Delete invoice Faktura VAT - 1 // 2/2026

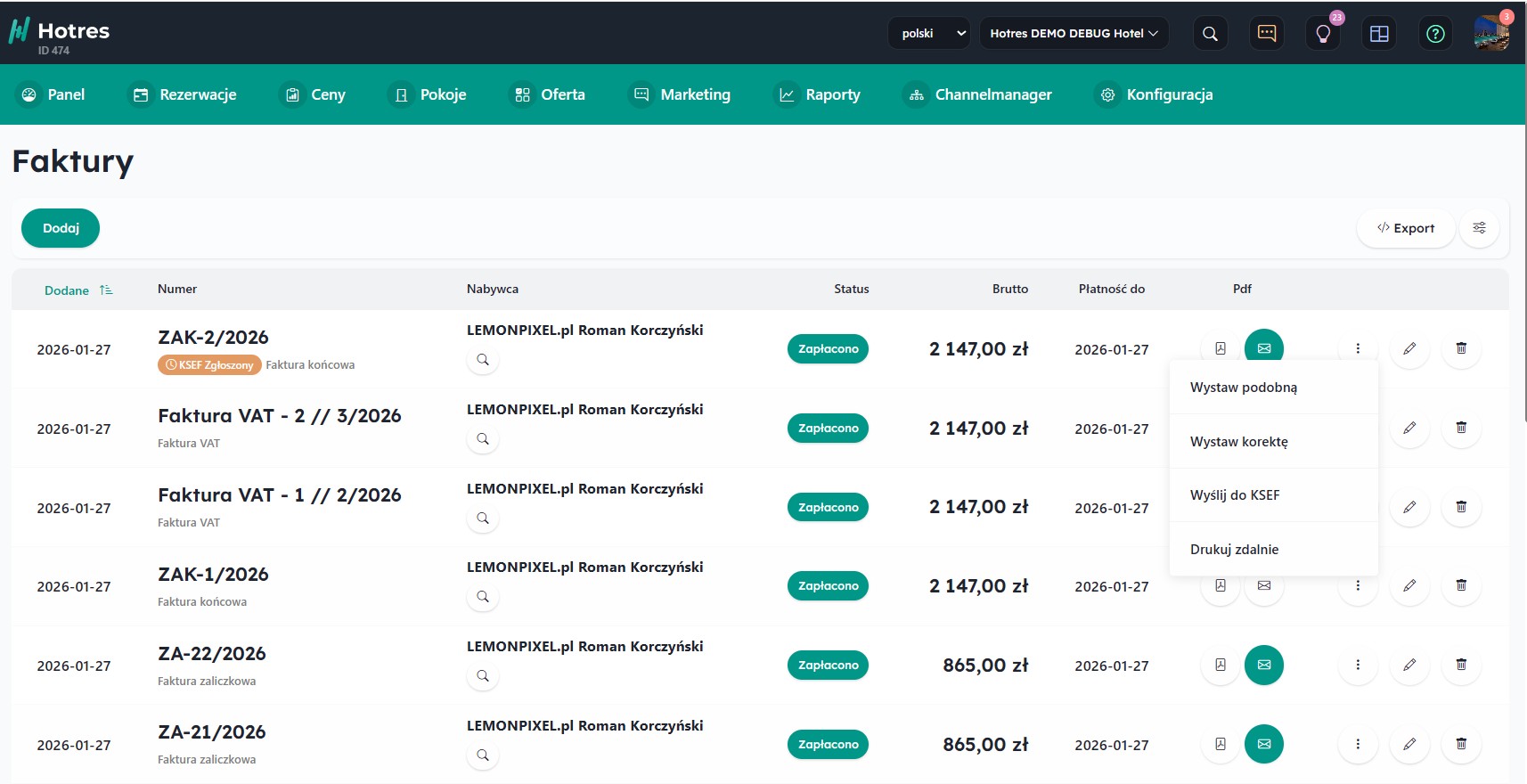pyautogui.click(x=1461, y=507)
